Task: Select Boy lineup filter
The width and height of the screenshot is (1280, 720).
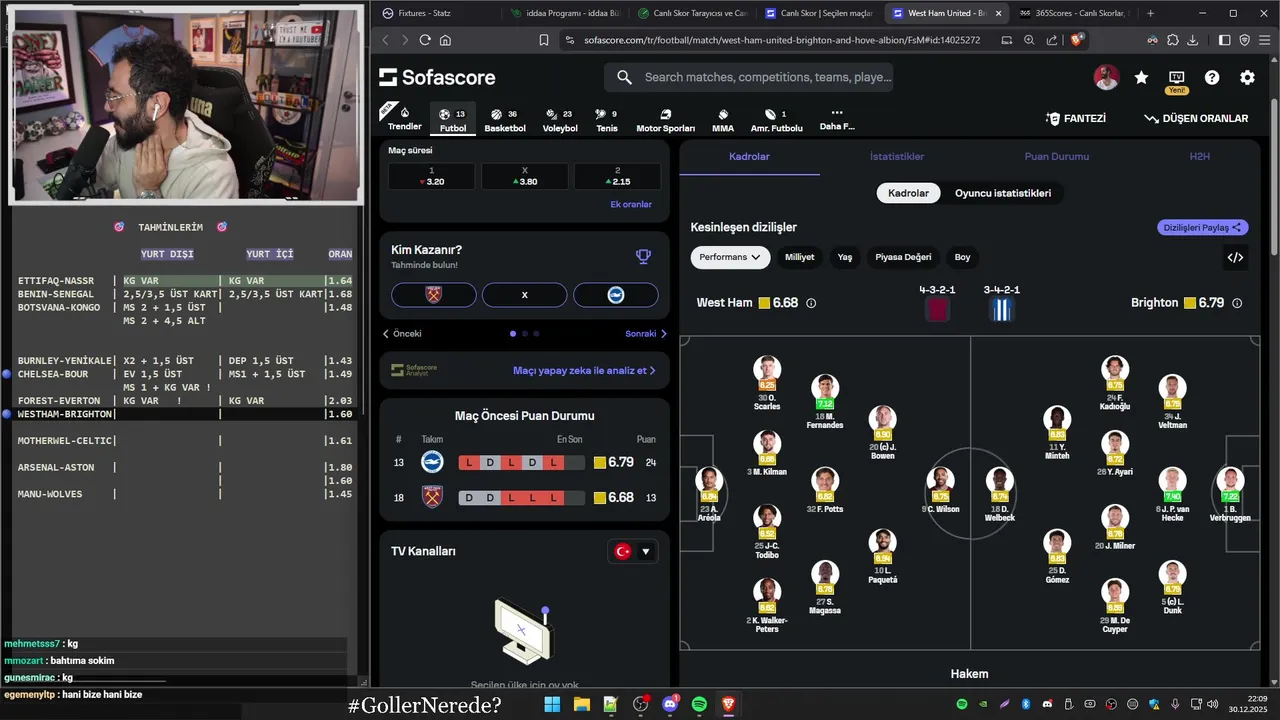Action: pyautogui.click(x=962, y=257)
